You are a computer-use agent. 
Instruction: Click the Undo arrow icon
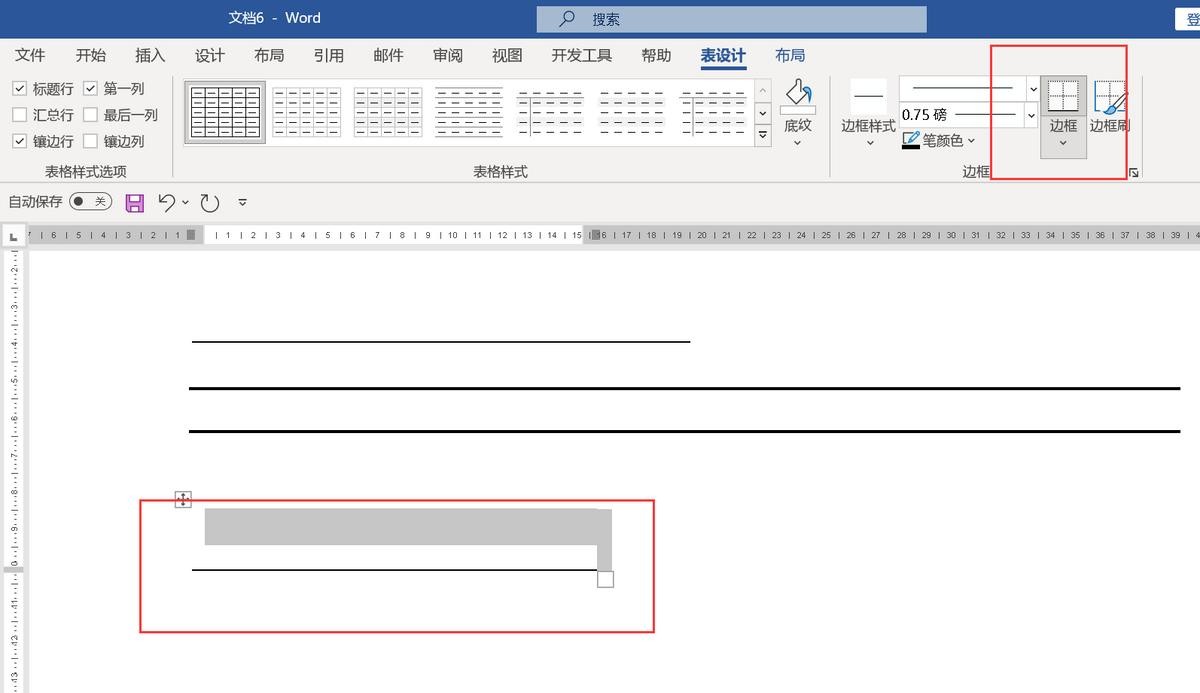(167, 203)
